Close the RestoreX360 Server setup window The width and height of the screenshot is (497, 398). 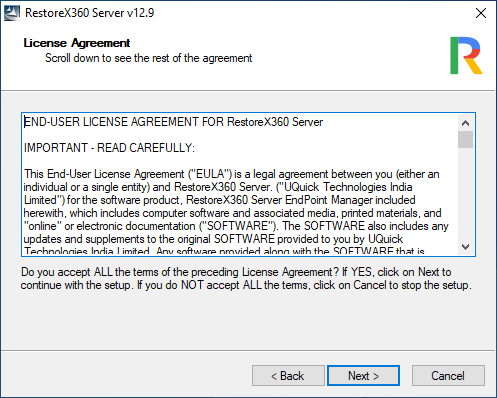[481, 13]
